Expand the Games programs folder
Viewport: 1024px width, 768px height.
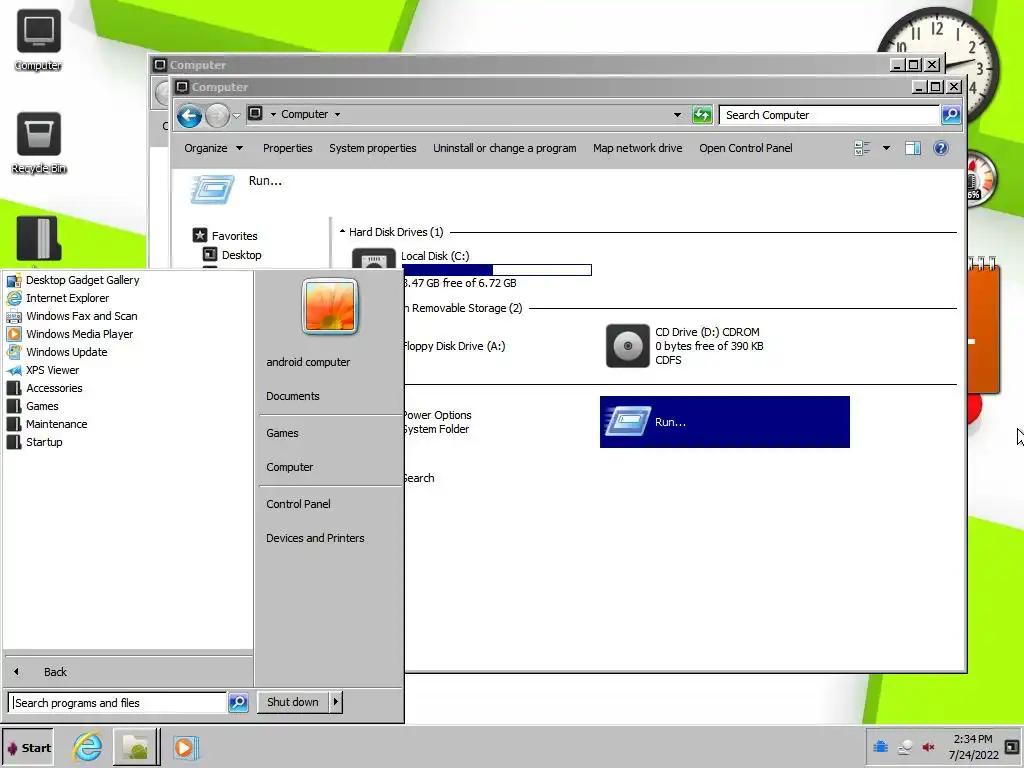(33, 406)
